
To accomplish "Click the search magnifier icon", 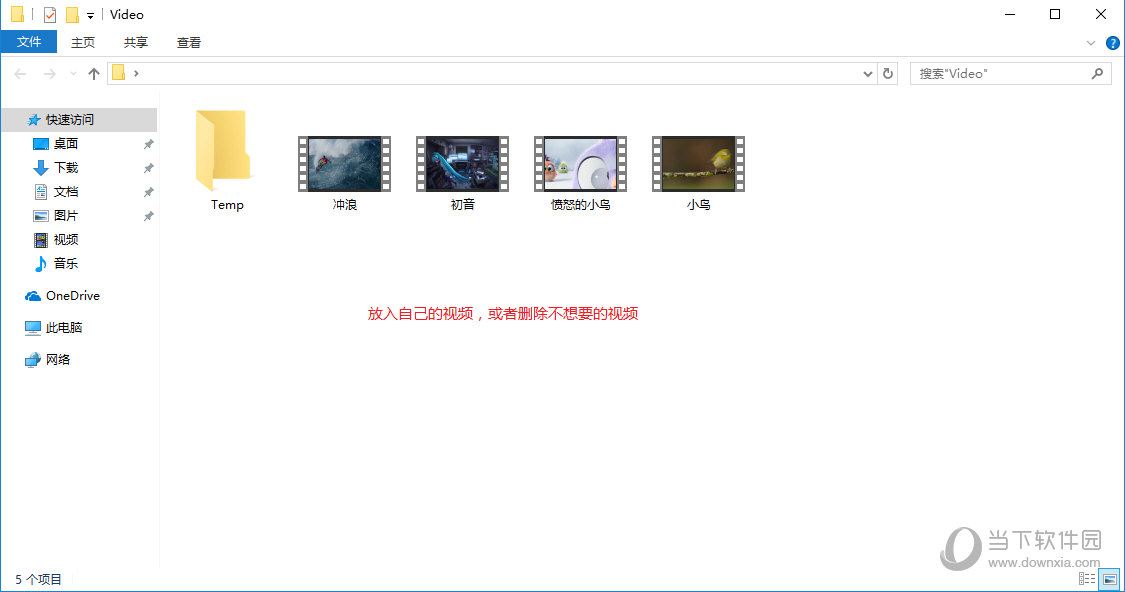I will (1097, 73).
